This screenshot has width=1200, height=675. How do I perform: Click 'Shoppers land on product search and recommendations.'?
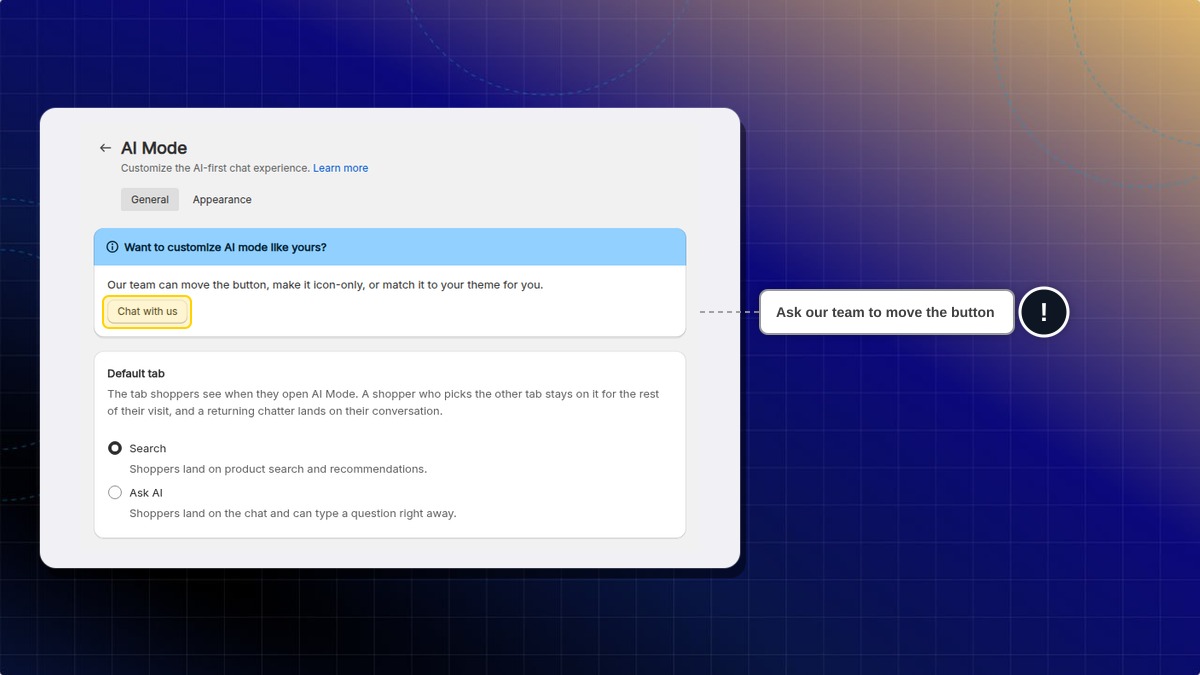tap(278, 469)
